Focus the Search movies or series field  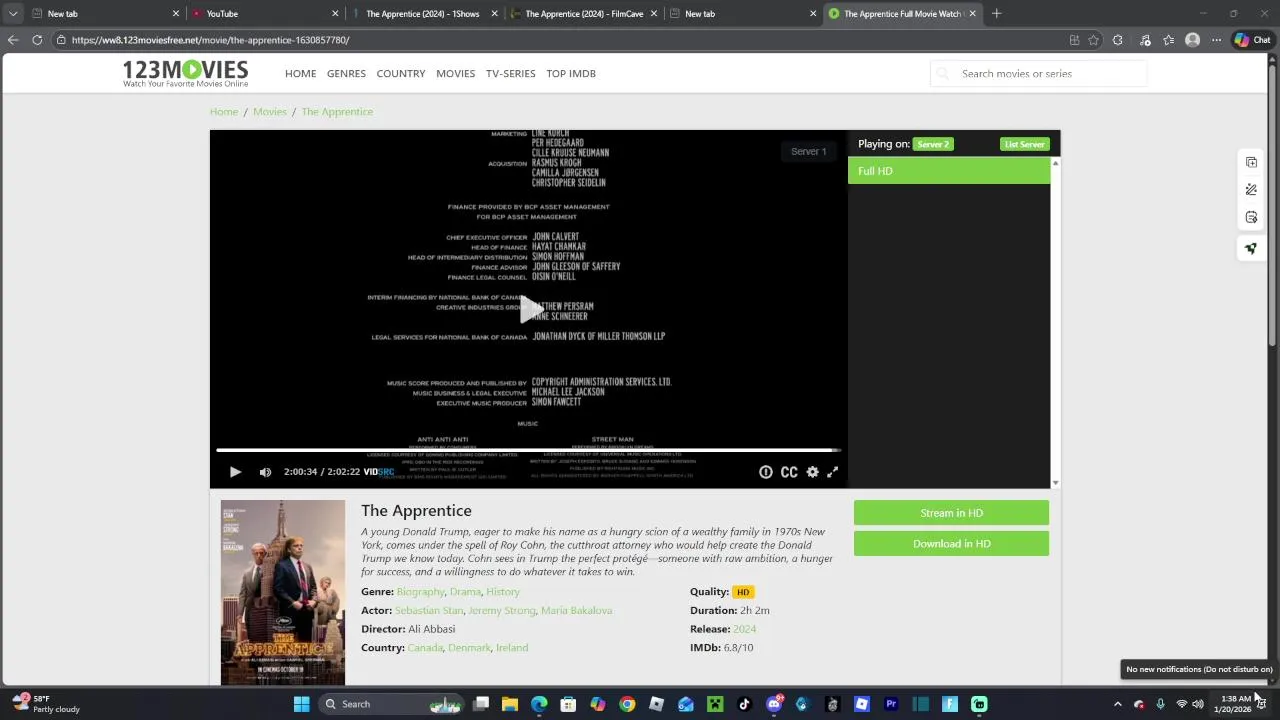click(x=1038, y=73)
